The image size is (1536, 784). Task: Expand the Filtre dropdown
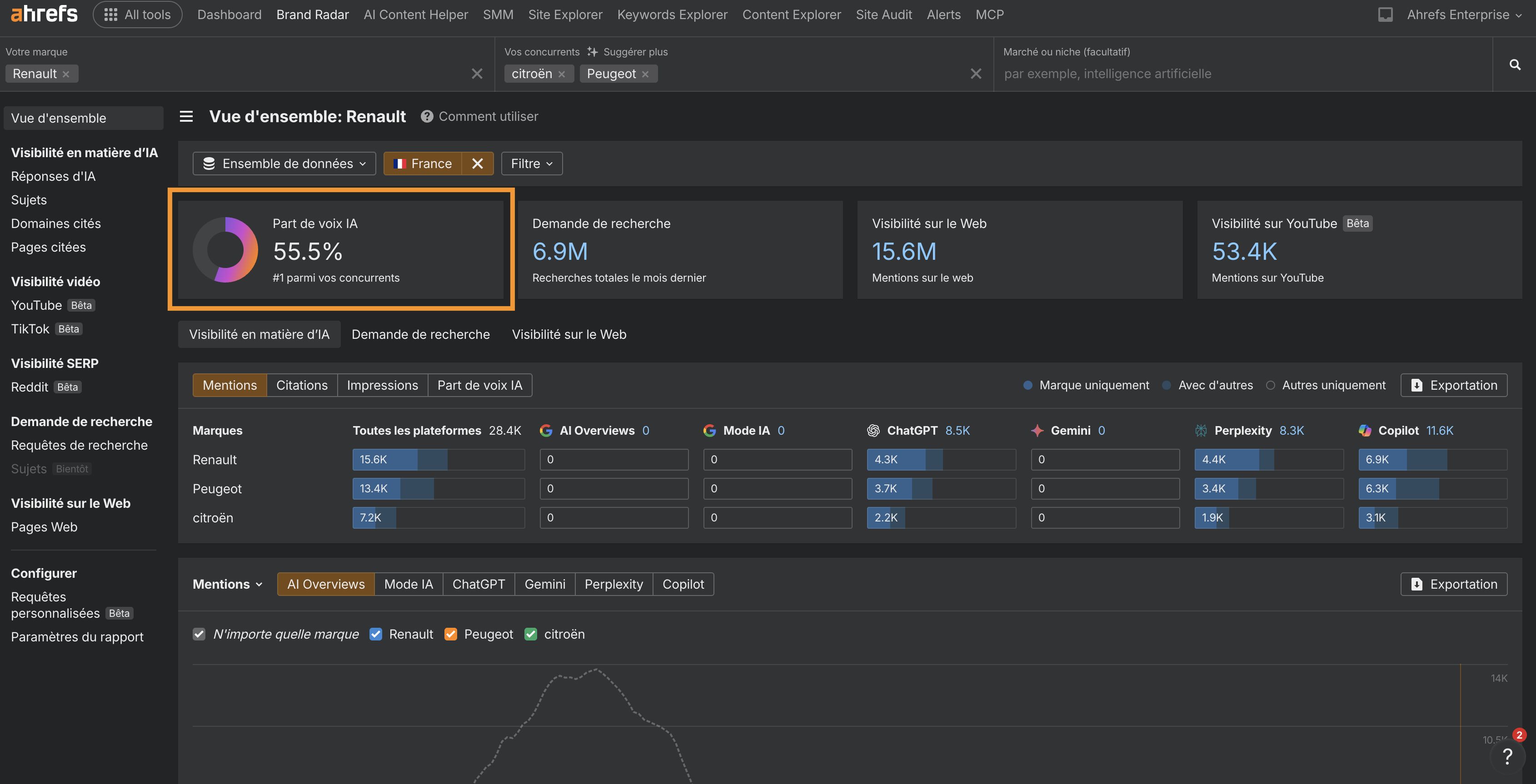[x=531, y=164]
